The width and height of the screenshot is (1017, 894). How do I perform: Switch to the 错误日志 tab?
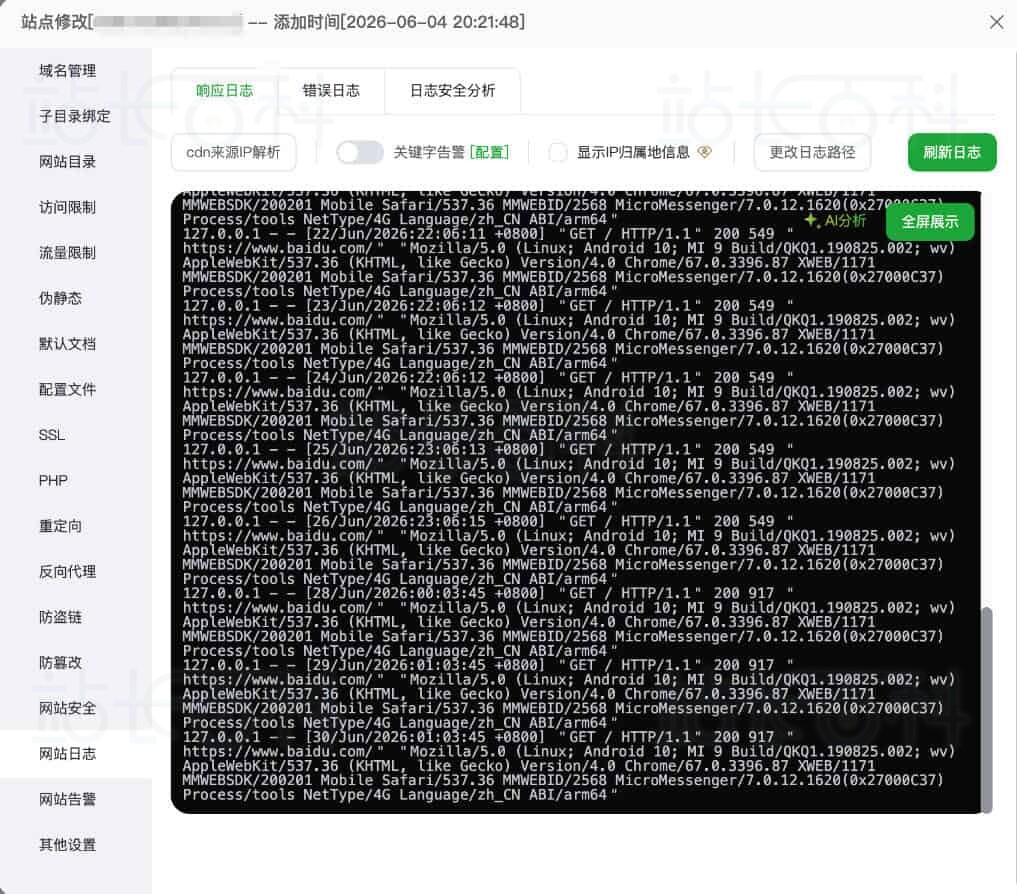(331, 91)
